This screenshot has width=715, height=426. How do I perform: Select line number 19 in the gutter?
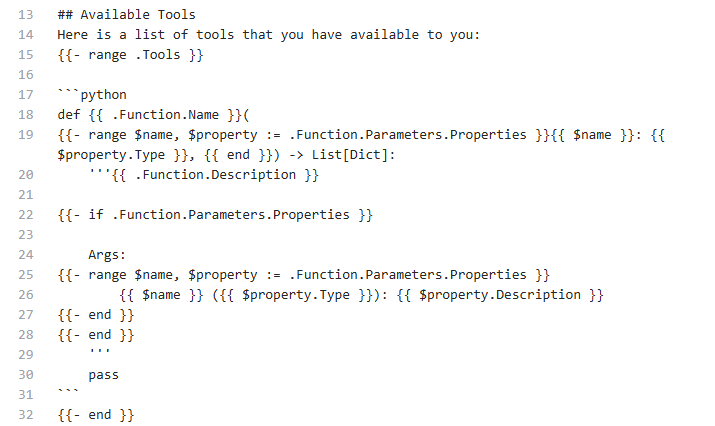pyautogui.click(x=25, y=135)
